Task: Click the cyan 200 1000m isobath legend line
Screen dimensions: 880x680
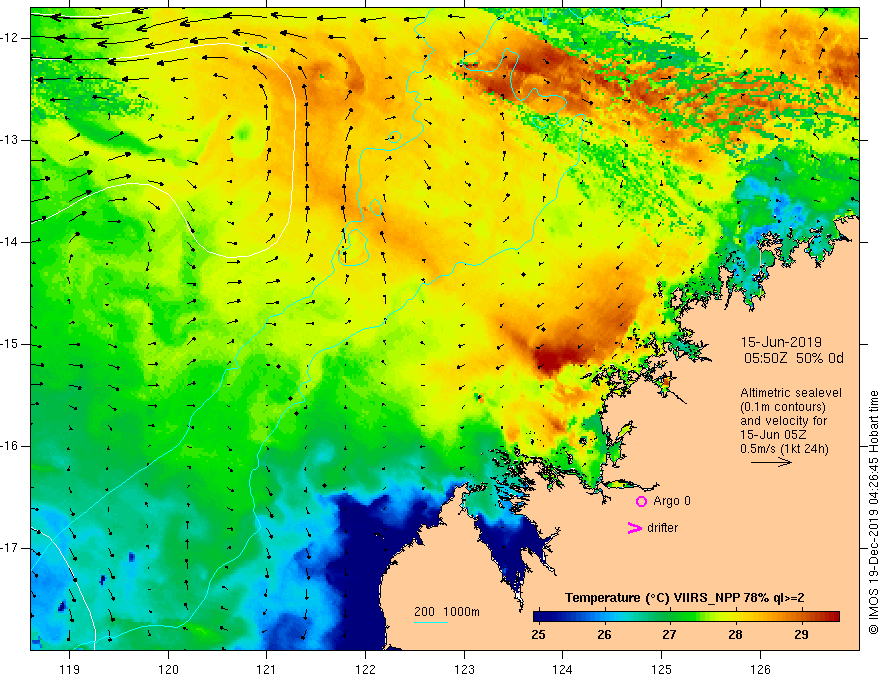Action: pyautogui.click(x=430, y=622)
